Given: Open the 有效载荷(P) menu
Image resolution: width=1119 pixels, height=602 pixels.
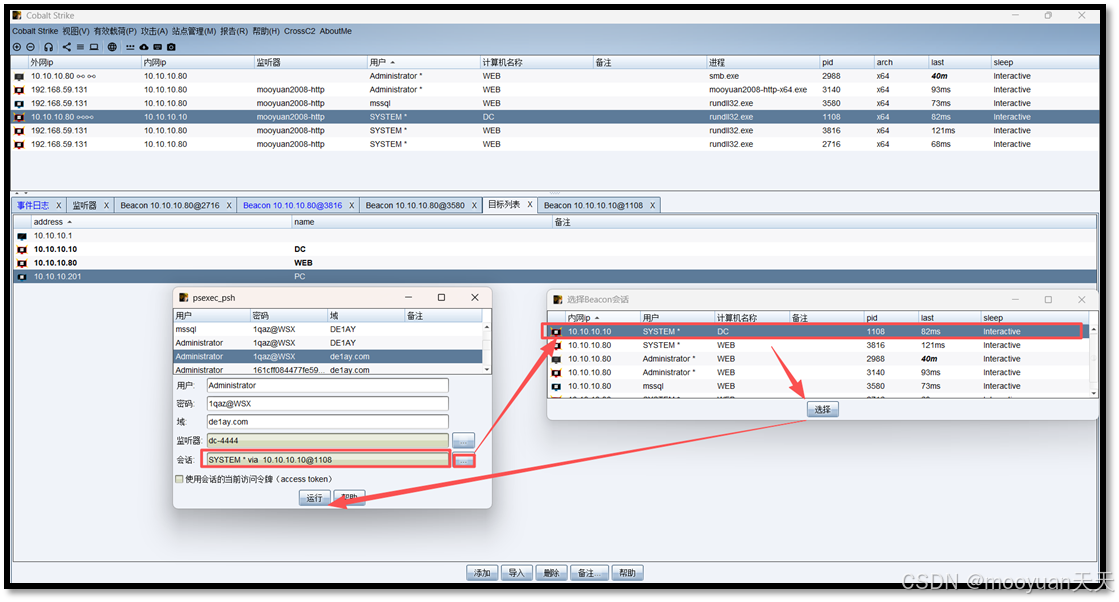Looking at the screenshot, I should (x=115, y=31).
